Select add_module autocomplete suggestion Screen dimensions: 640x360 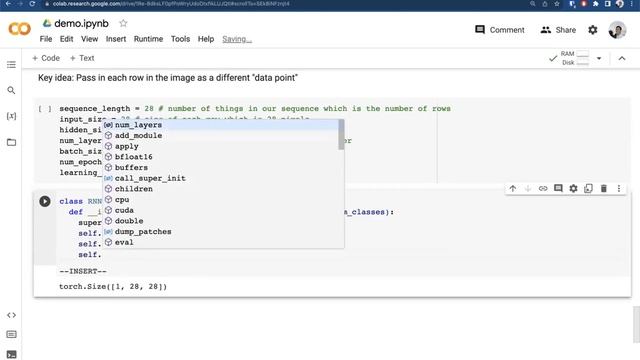(x=220, y=136)
